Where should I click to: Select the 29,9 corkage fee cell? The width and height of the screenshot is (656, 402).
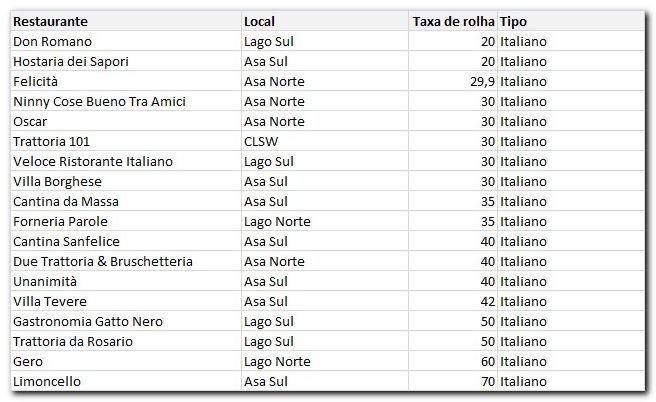480,81
